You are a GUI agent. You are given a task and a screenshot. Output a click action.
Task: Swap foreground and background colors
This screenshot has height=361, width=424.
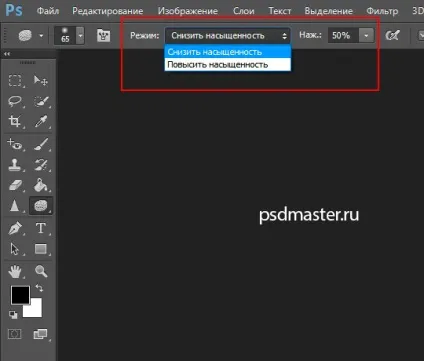[39, 288]
